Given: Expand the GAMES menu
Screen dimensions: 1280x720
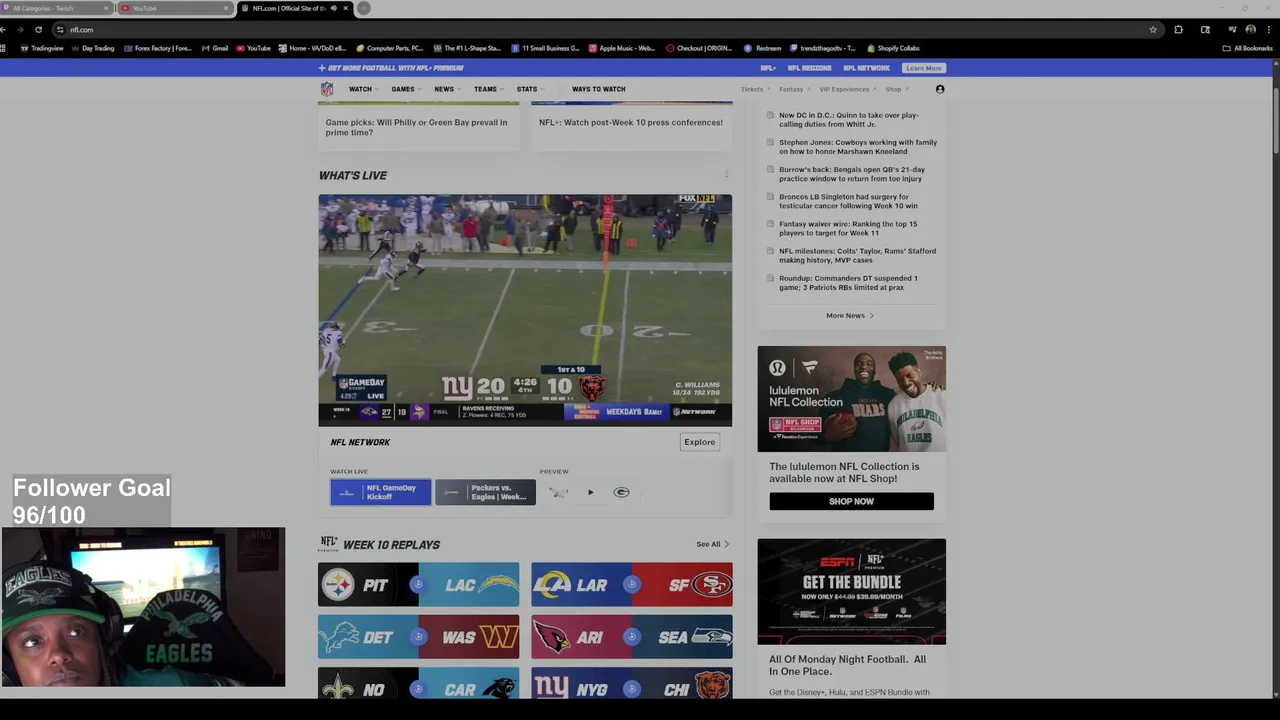Looking at the screenshot, I should pos(406,89).
